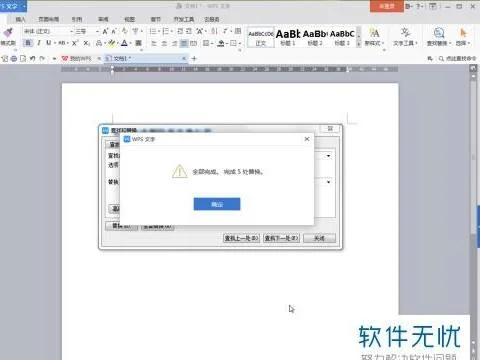Click the character shading icon

pos(138,43)
